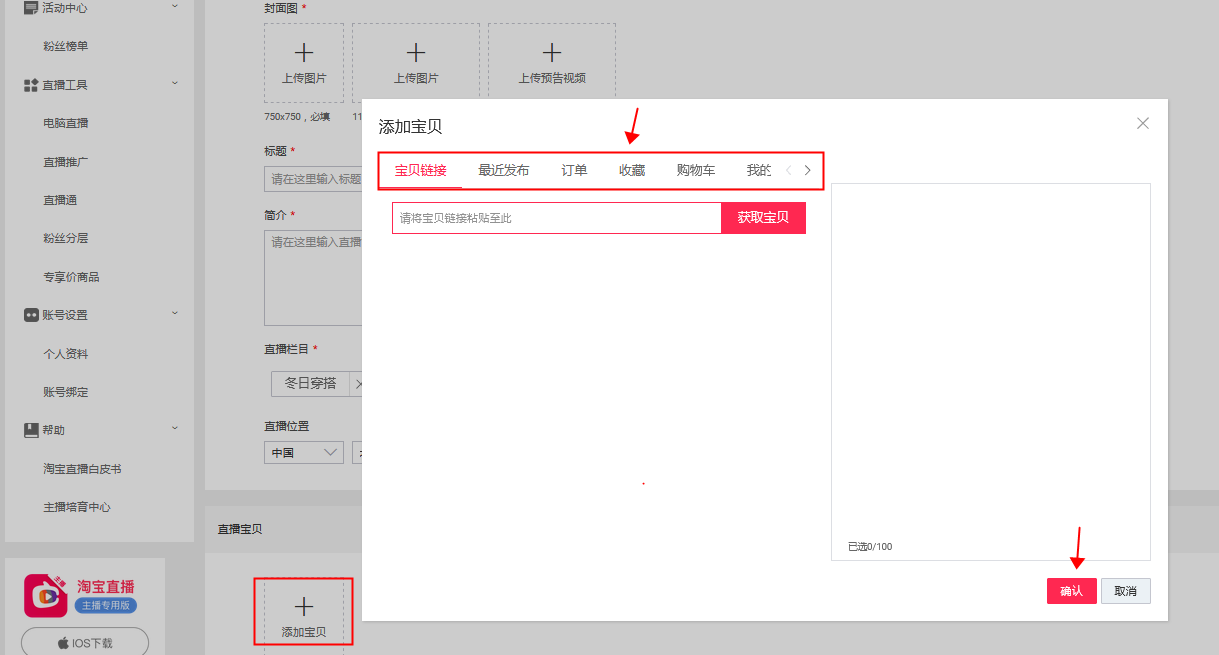The image size is (1219, 655).
Task: Click the 账号设置 sidebar icon
Action: (x=31, y=315)
